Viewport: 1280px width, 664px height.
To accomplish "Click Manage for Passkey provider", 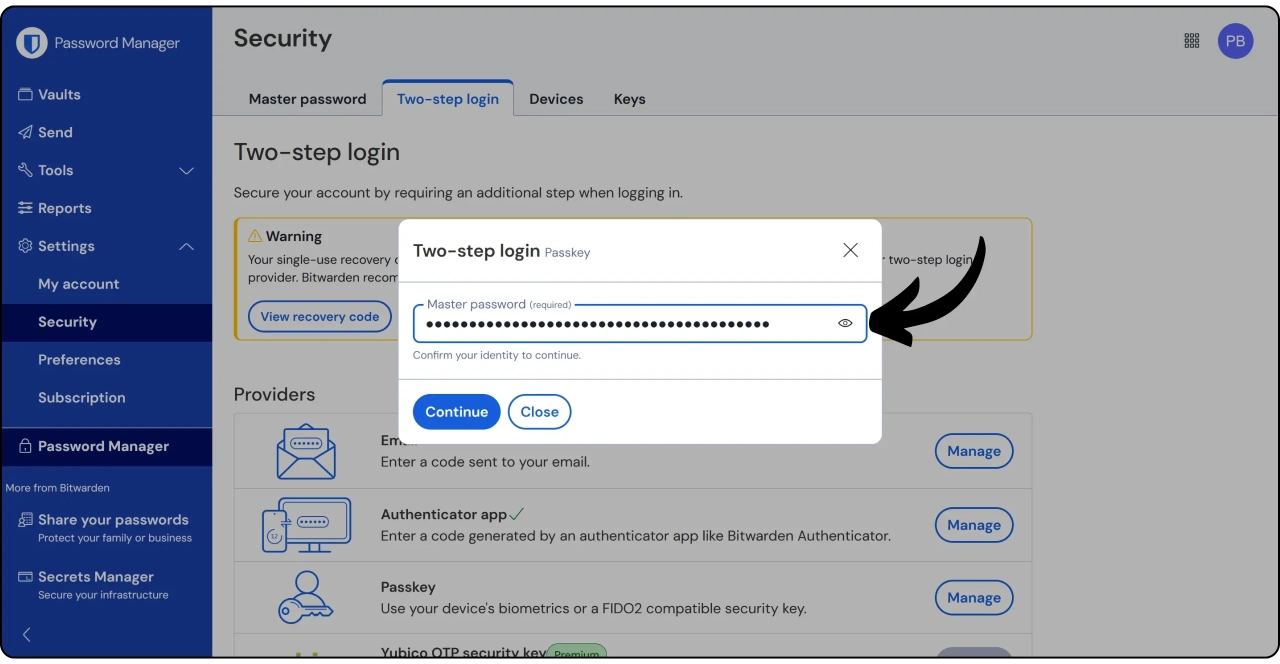I will pyautogui.click(x=974, y=598).
